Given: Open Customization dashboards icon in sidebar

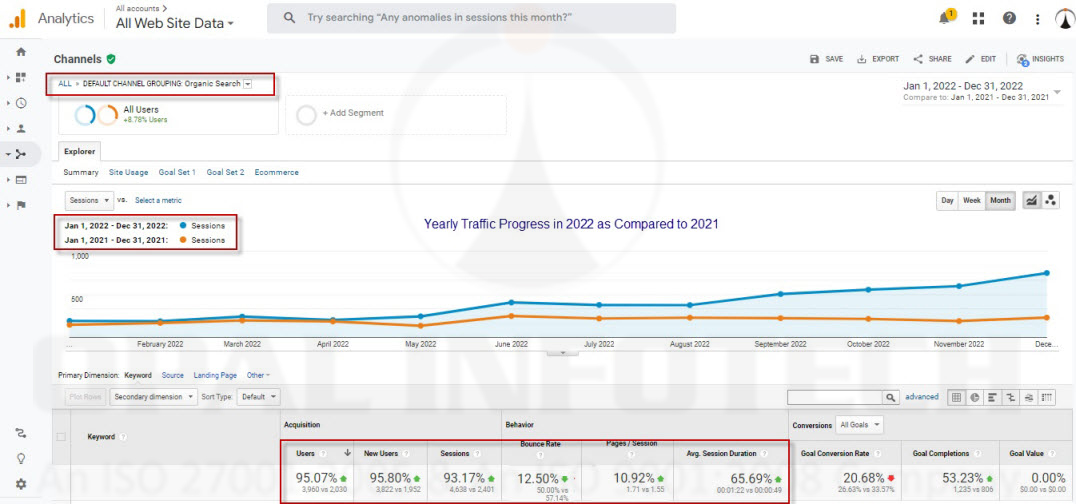Looking at the screenshot, I should tap(21, 78).
